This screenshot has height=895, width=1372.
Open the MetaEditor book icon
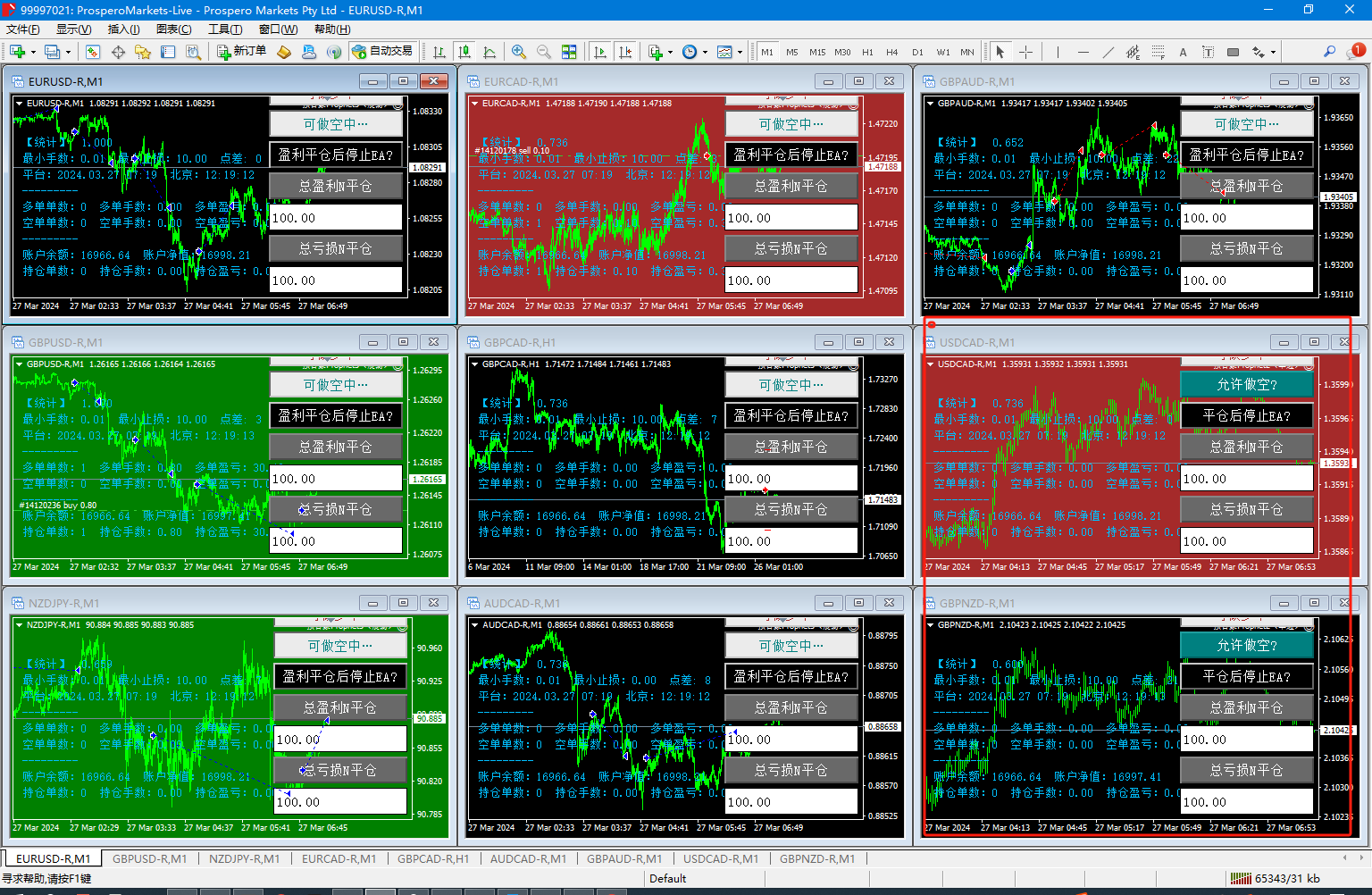click(284, 52)
